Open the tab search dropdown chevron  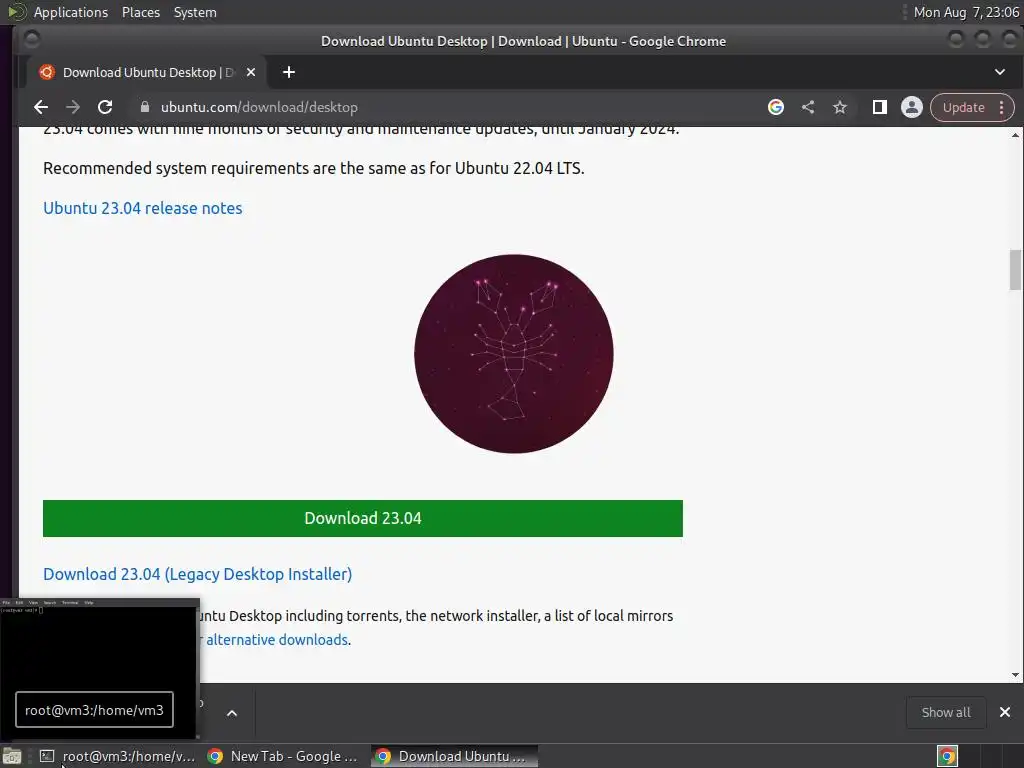coord(1000,72)
